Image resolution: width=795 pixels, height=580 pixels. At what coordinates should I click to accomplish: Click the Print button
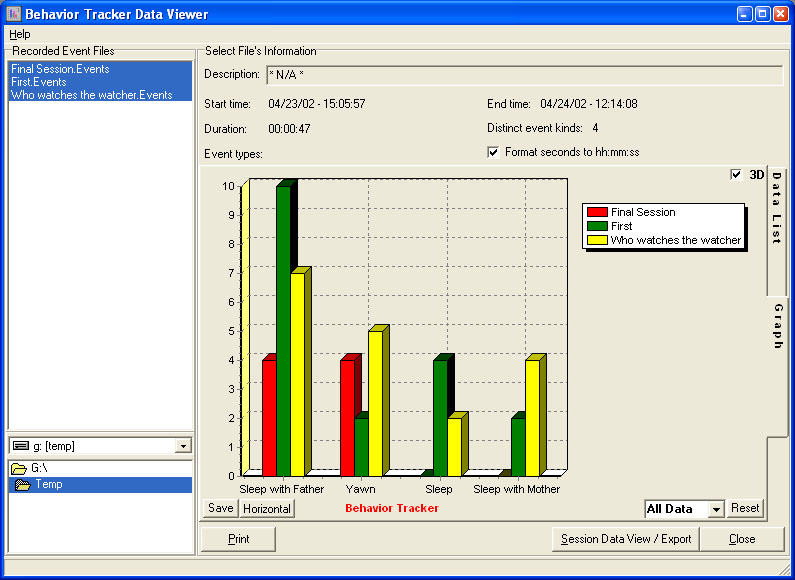[x=238, y=539]
